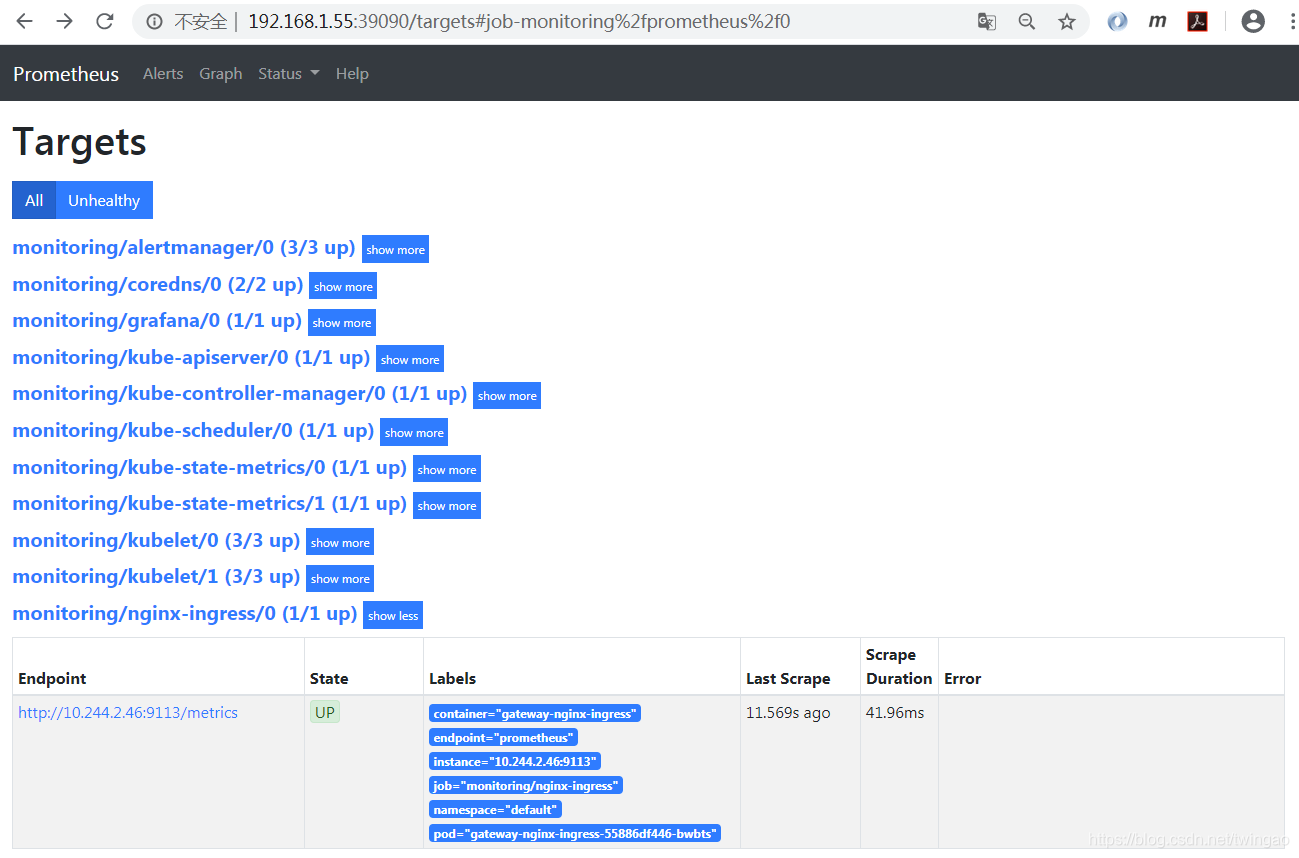1299x858 pixels.
Task: Collapse monitoring/nginx-ingress/0 with show less
Action: [393, 615]
